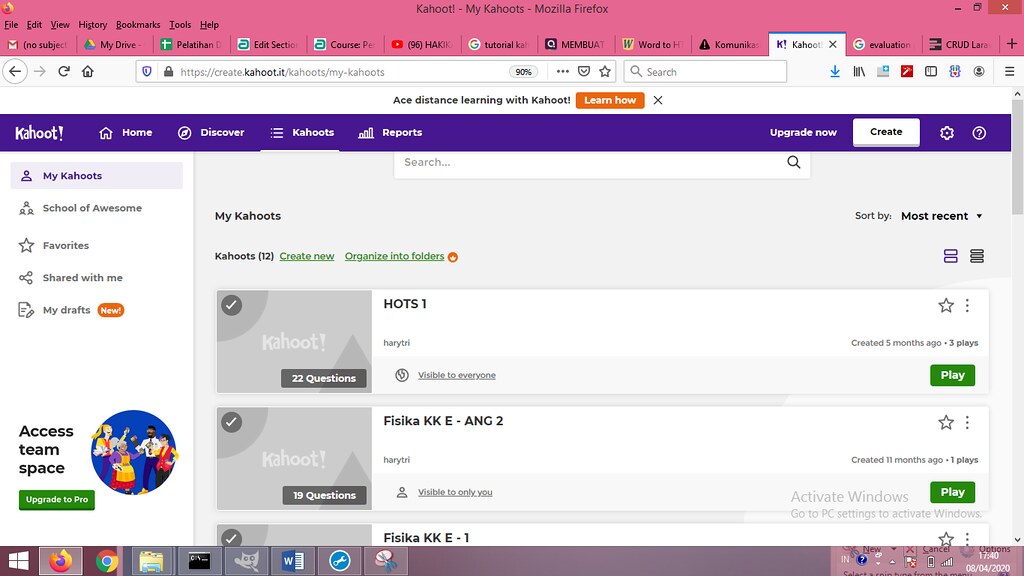The width and height of the screenshot is (1024, 576).
Task: Bookmark this page with the star icon
Action: click(x=605, y=72)
